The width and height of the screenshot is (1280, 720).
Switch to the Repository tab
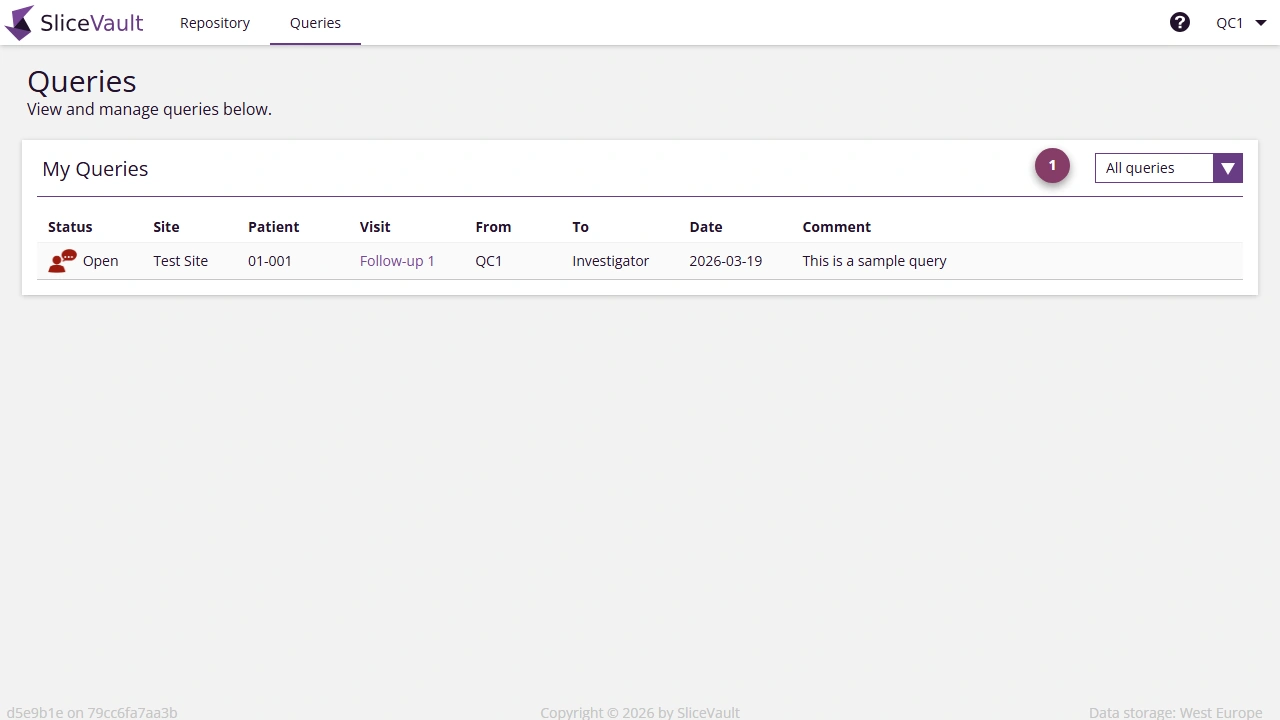pos(214,22)
